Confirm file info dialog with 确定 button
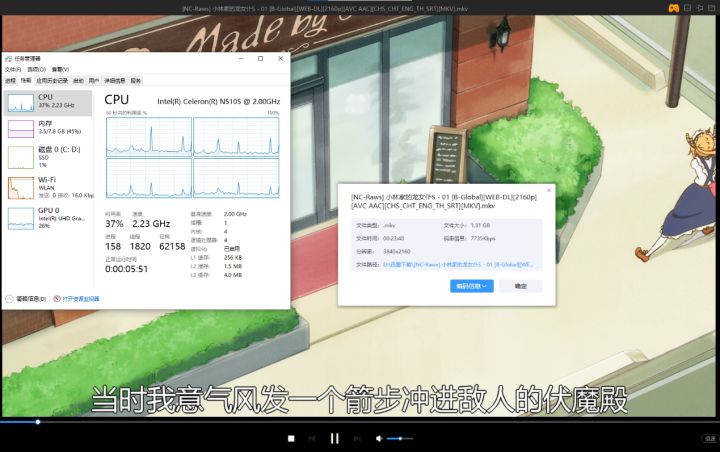The height and width of the screenshot is (452, 720). [521, 286]
